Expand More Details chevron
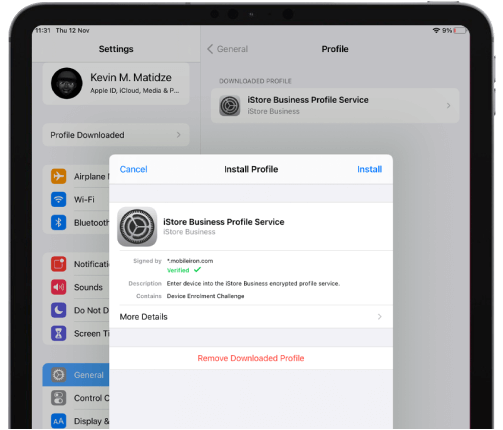503x430 pixels. (x=379, y=317)
